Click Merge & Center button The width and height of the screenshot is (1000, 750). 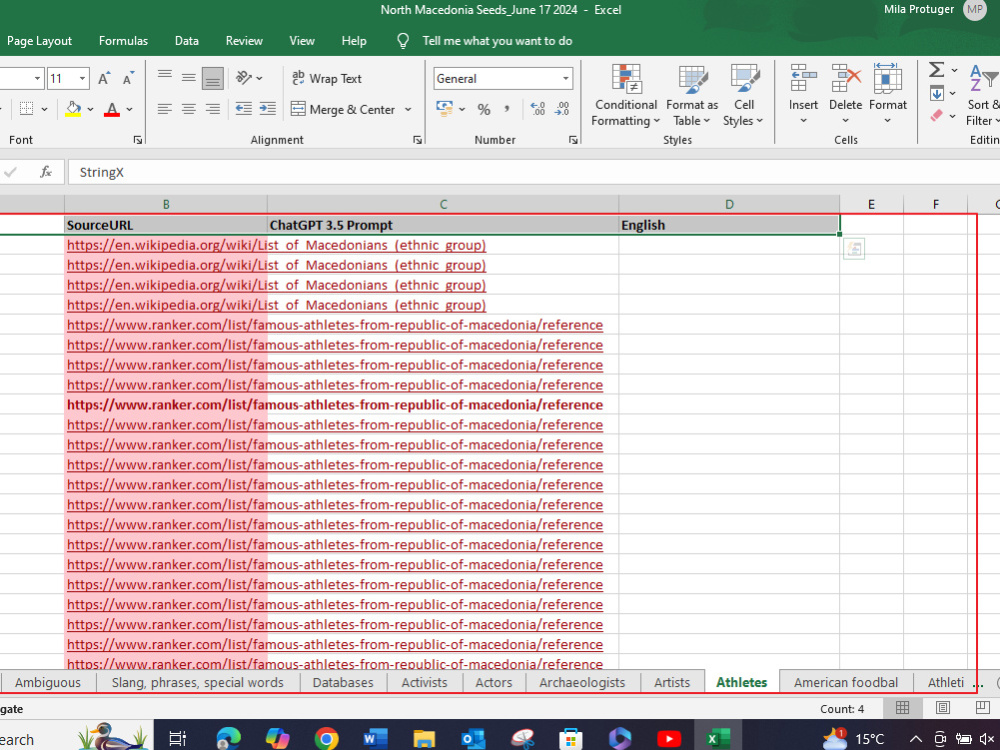tap(343, 109)
